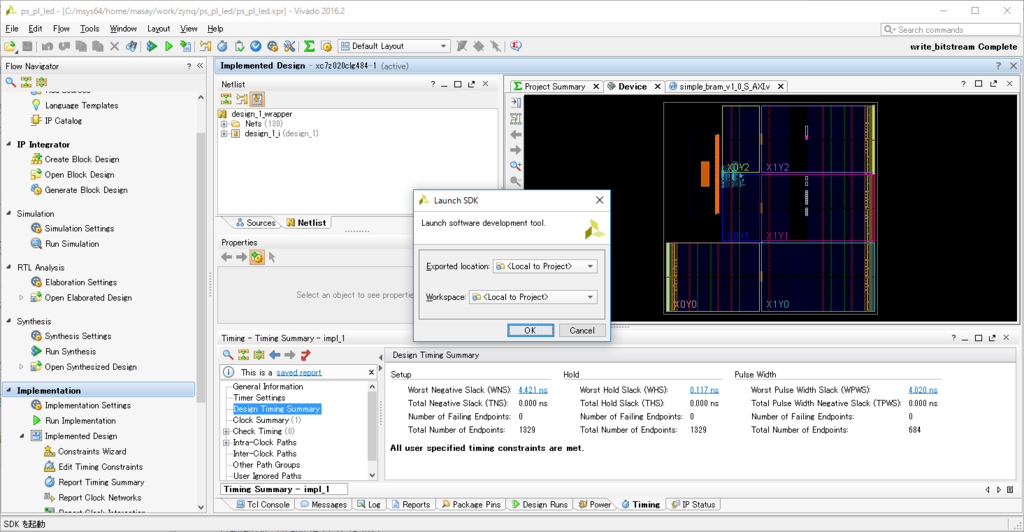Click the Flow Navigator search magnifier icon
The width and height of the screenshot is (1024, 532).
(x=10, y=82)
